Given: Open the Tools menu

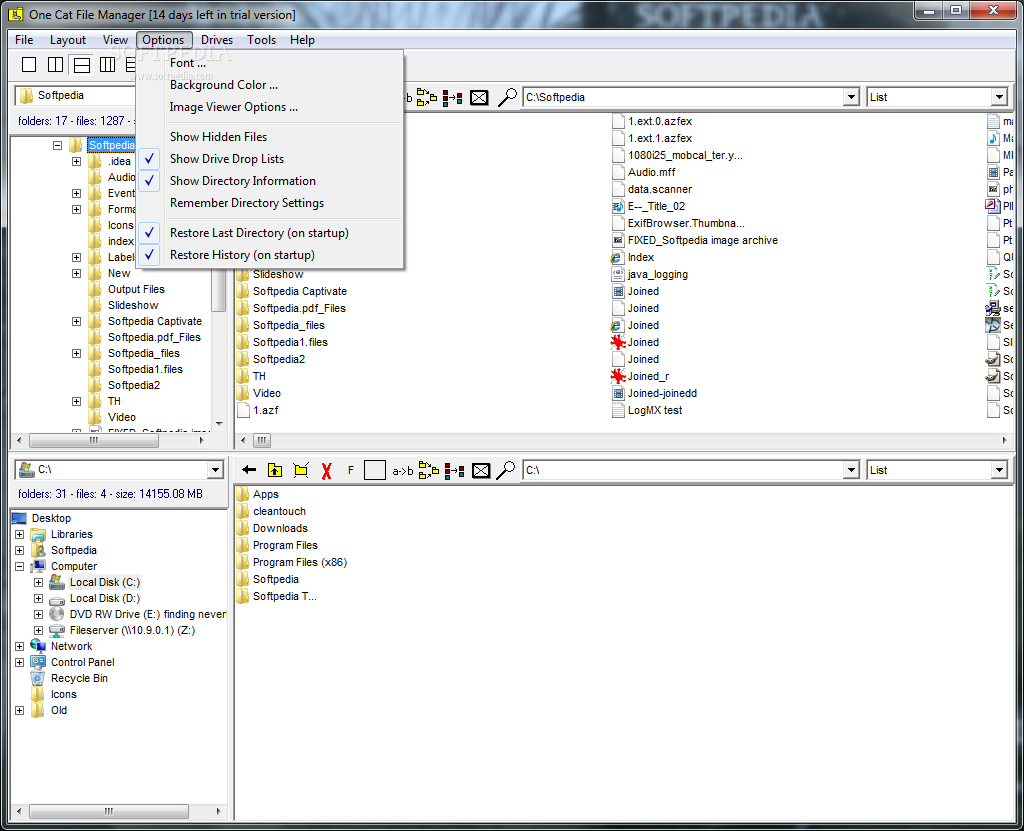Looking at the screenshot, I should [x=261, y=40].
